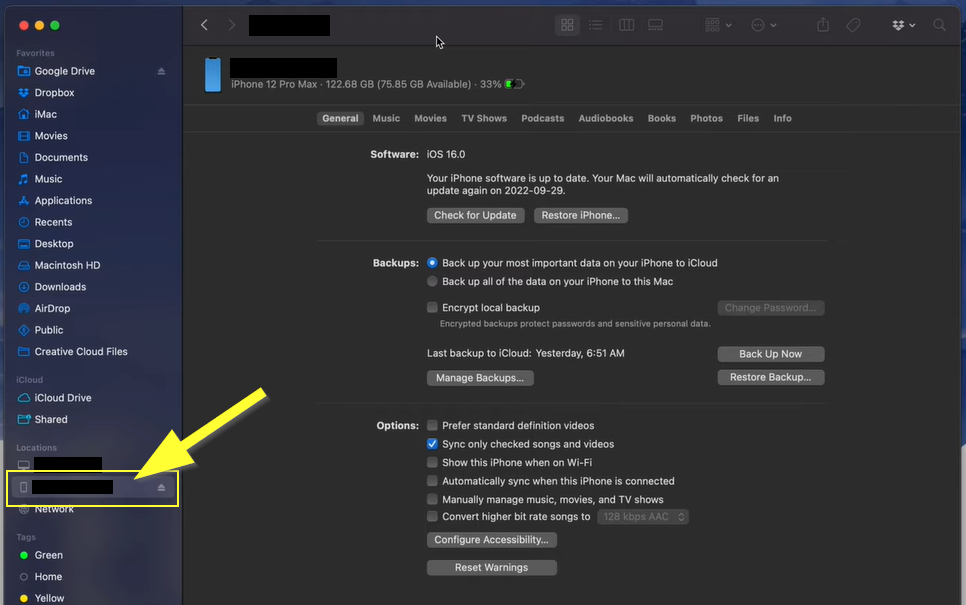Screen dimensions: 966x605
Task: Switch to the Movies tab
Action: tap(430, 118)
